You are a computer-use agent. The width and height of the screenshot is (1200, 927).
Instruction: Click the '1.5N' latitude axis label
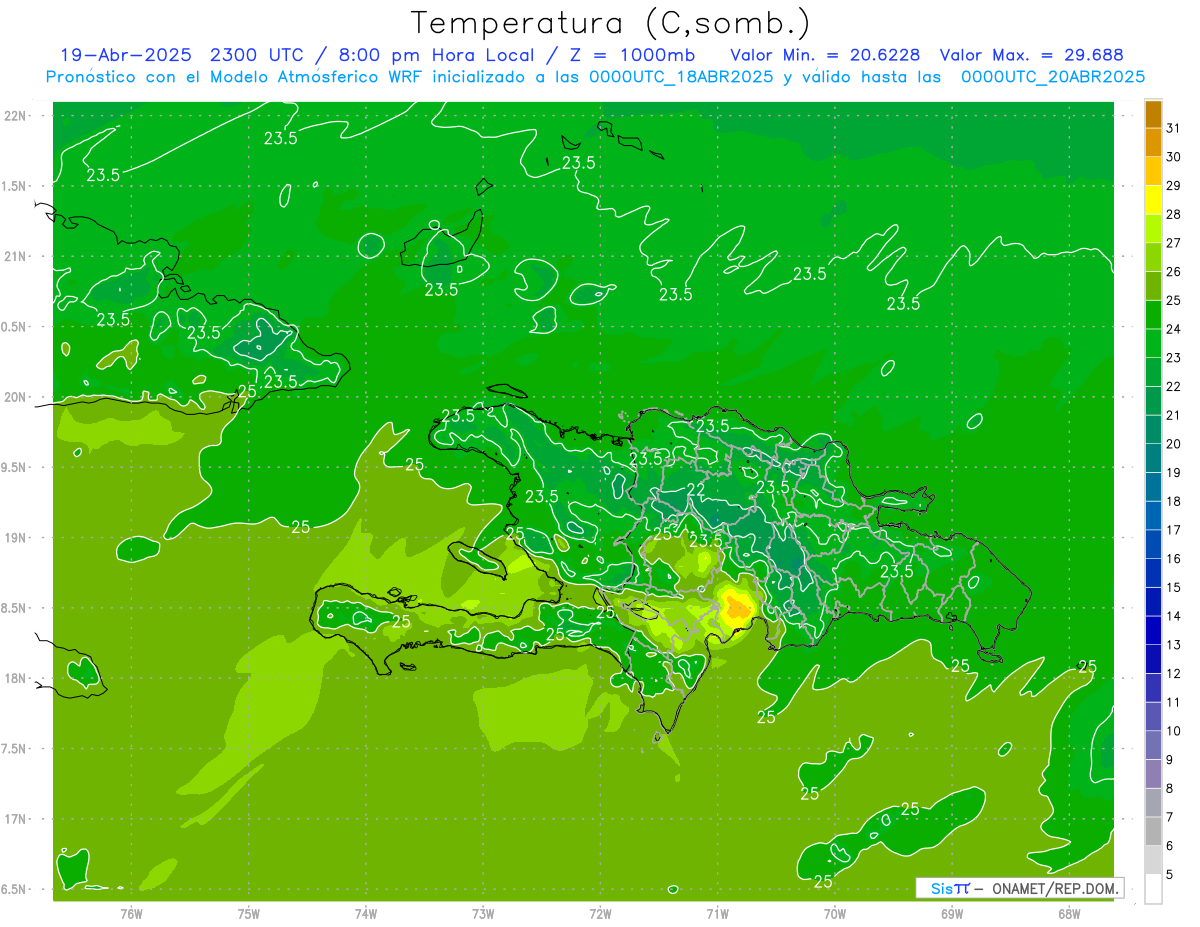click(x=15, y=186)
